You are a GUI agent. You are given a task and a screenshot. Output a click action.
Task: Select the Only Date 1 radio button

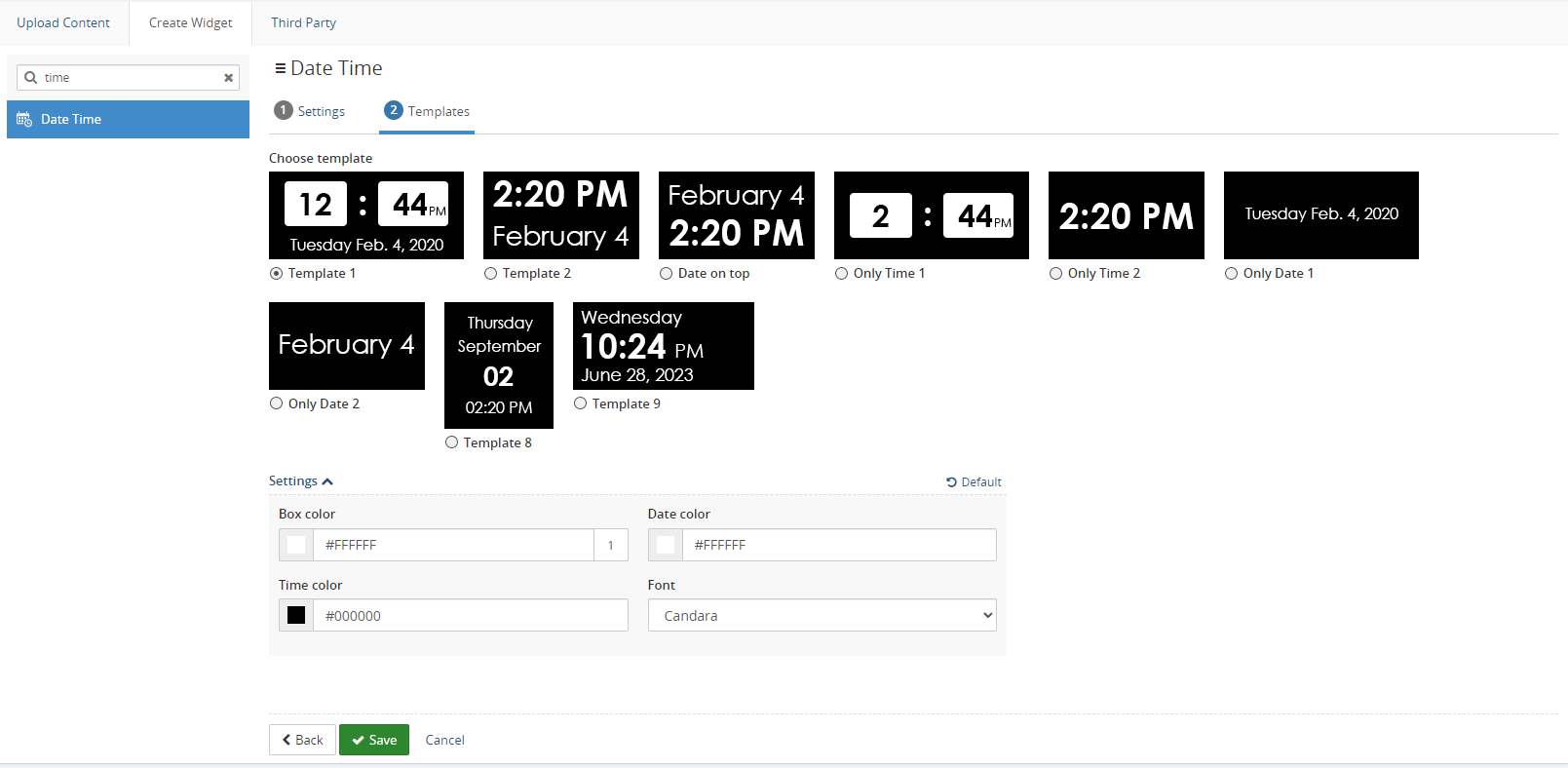1232,274
